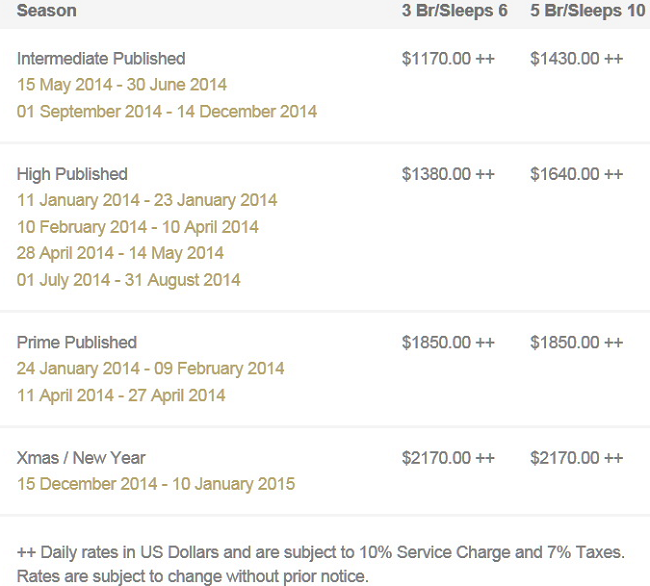The image size is (650, 586).
Task: Open 15 December 2014 - 10 January 2015 dates
Action: (156, 484)
